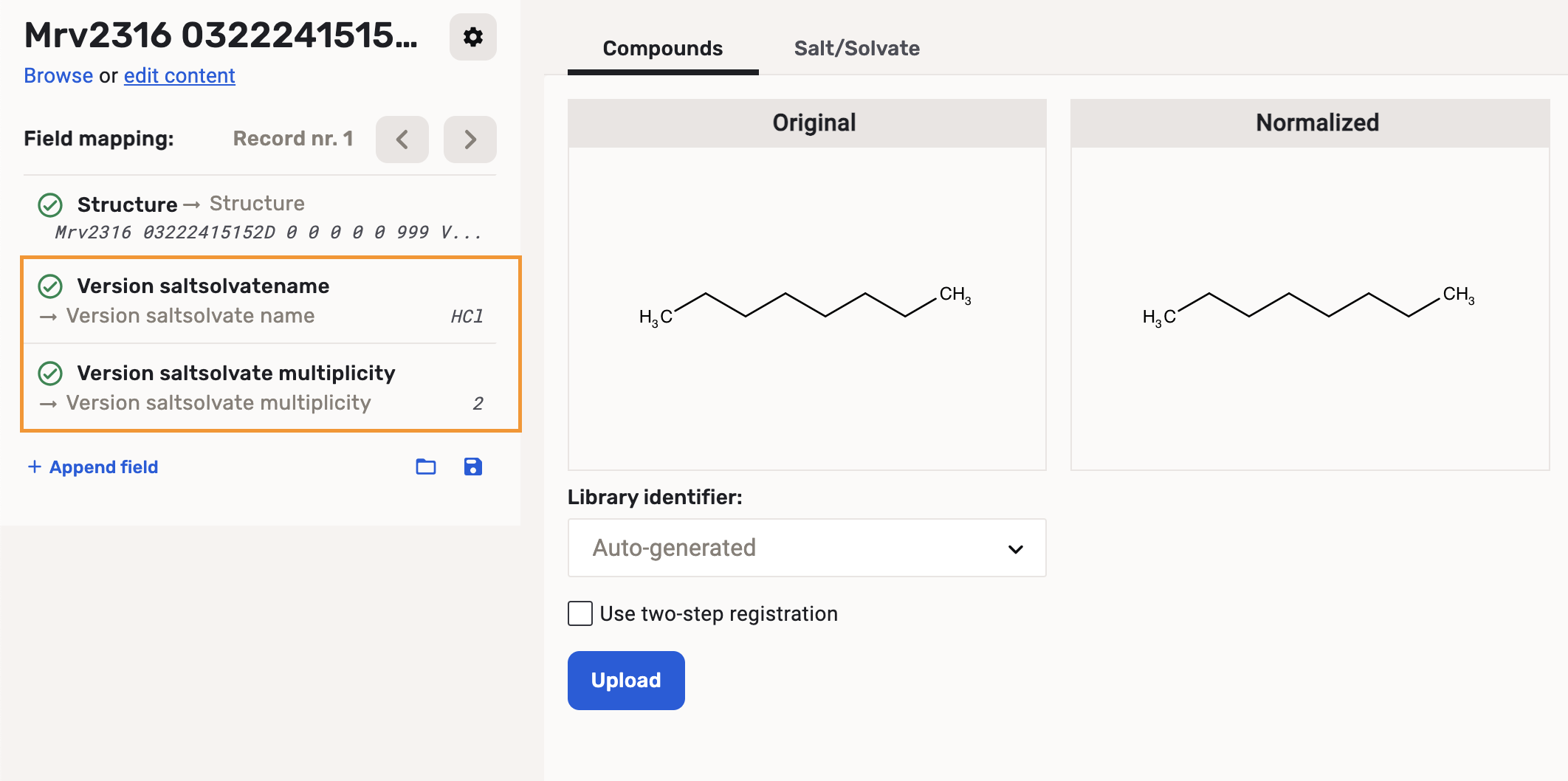The image size is (1568, 781).
Task: Expand the Library identifier dropdown
Action: click(x=806, y=548)
